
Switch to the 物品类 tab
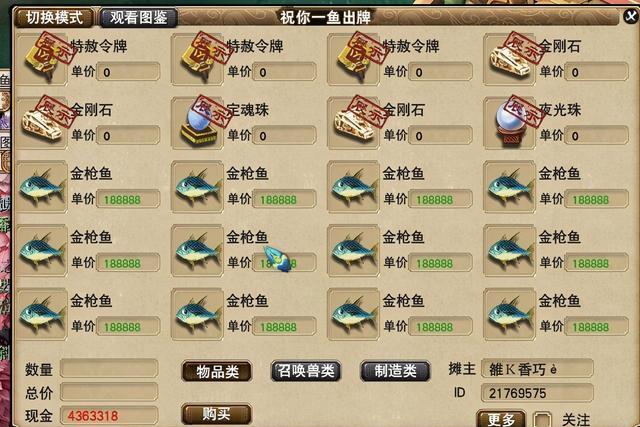[x=217, y=372]
